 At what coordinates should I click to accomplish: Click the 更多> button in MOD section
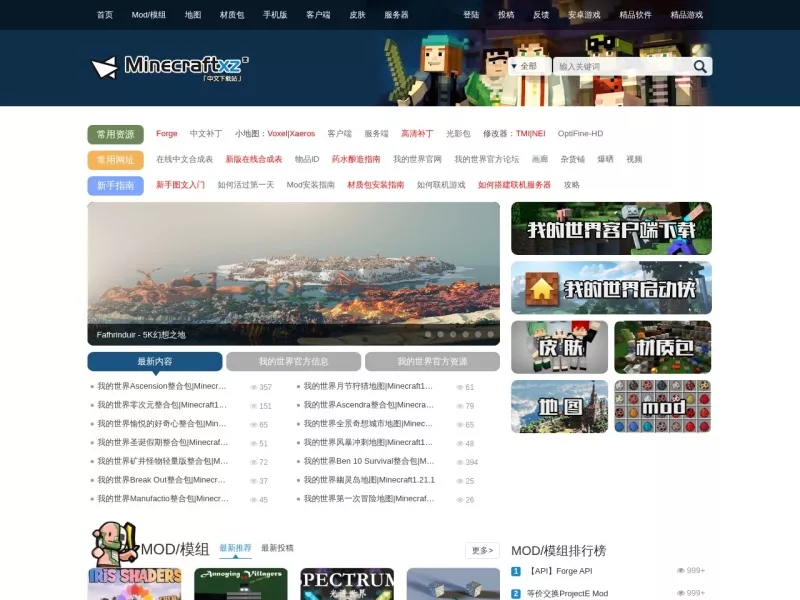click(482, 551)
